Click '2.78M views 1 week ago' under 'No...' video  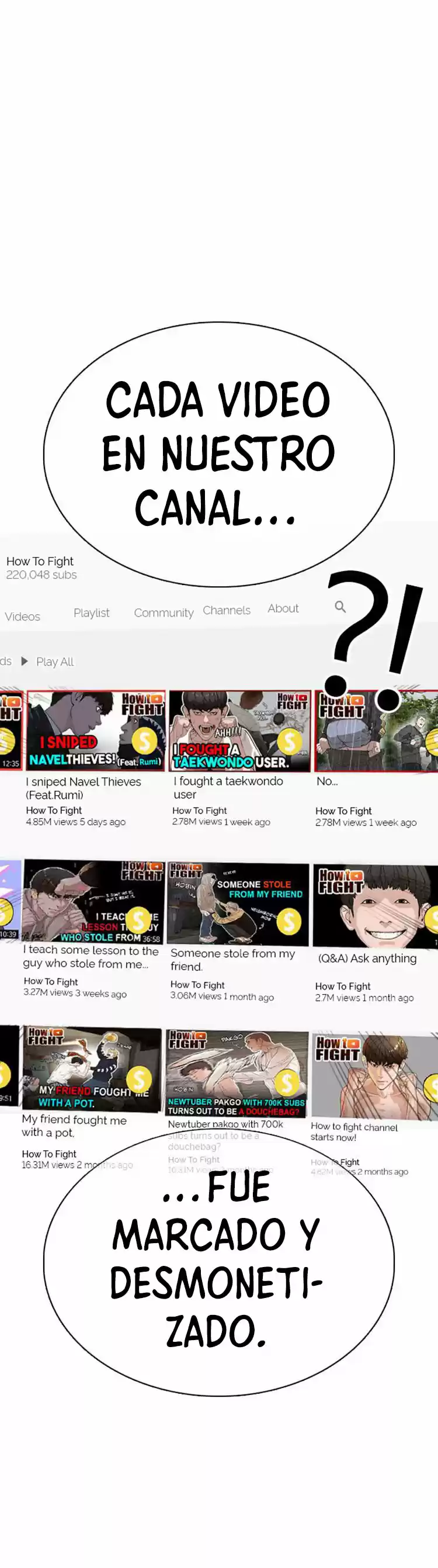click(366, 822)
